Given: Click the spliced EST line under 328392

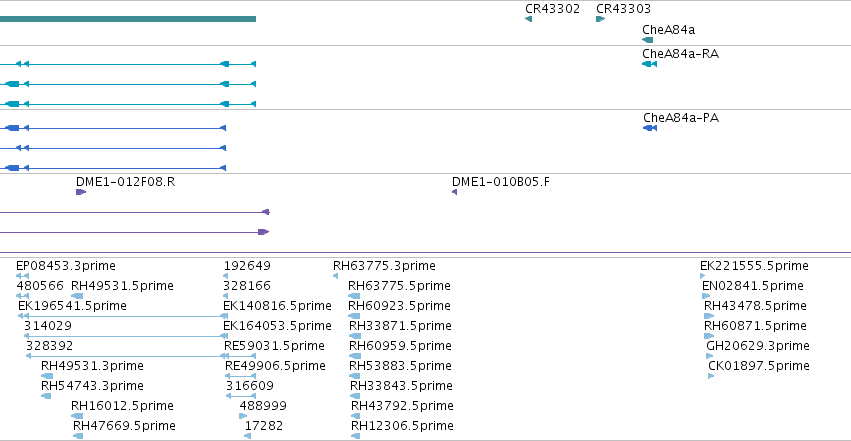Looking at the screenshot, I should point(141,356).
